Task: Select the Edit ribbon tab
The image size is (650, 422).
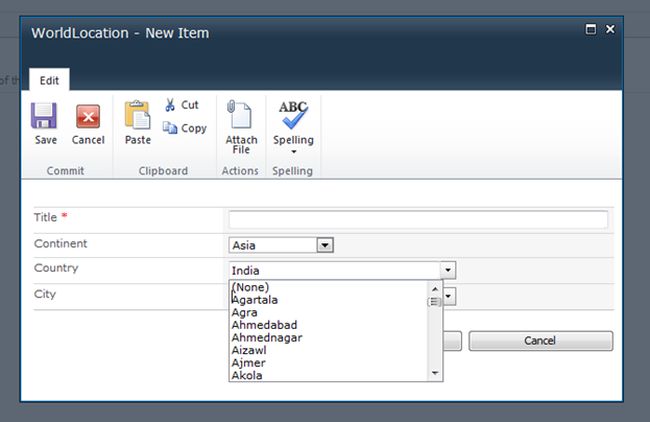Action: [49, 80]
